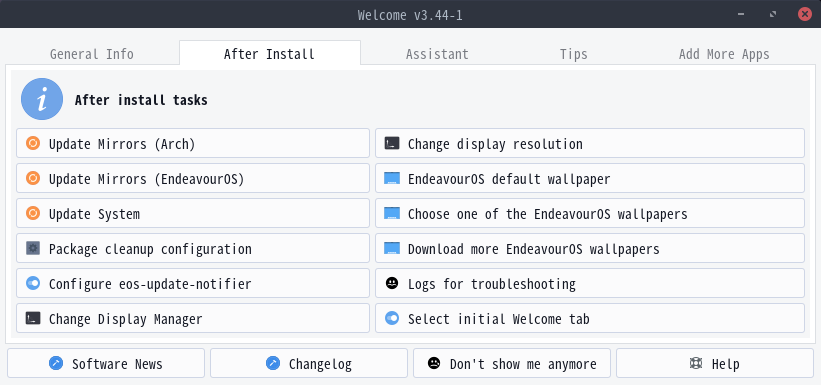Viewport: 821px width, 385px height.
Task: Go to the Add More Apps tab
Action: [x=724, y=54]
